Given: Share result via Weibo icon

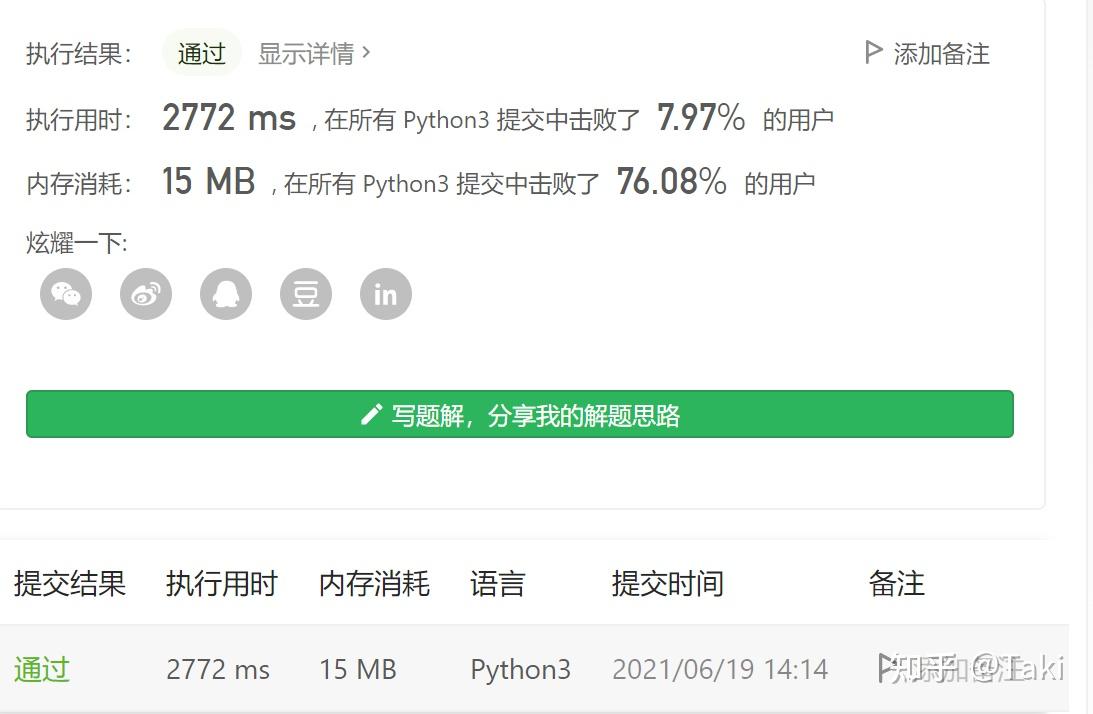Looking at the screenshot, I should click(146, 294).
